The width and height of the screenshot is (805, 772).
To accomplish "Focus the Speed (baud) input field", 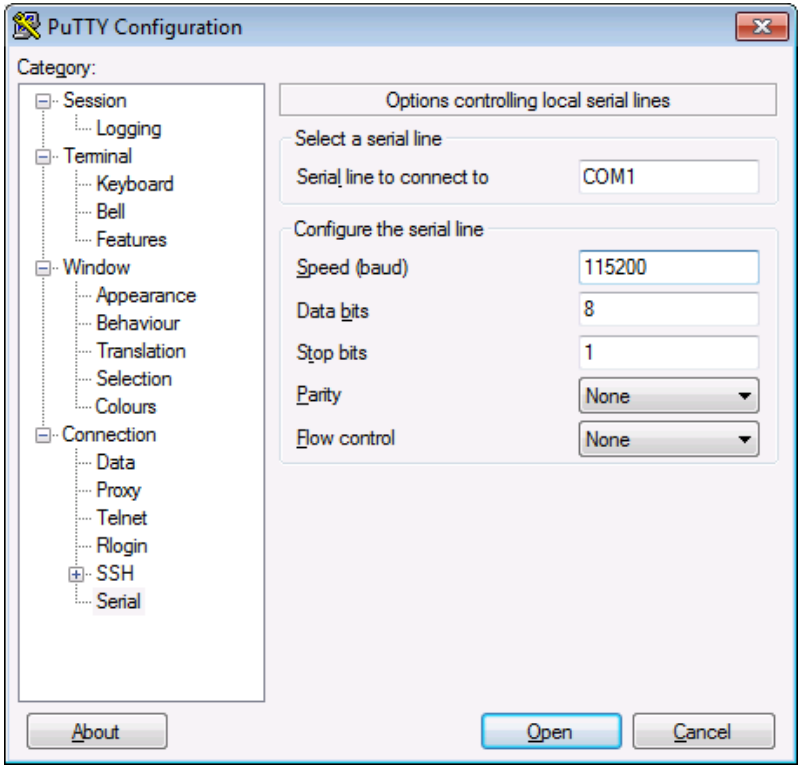I will [668, 267].
